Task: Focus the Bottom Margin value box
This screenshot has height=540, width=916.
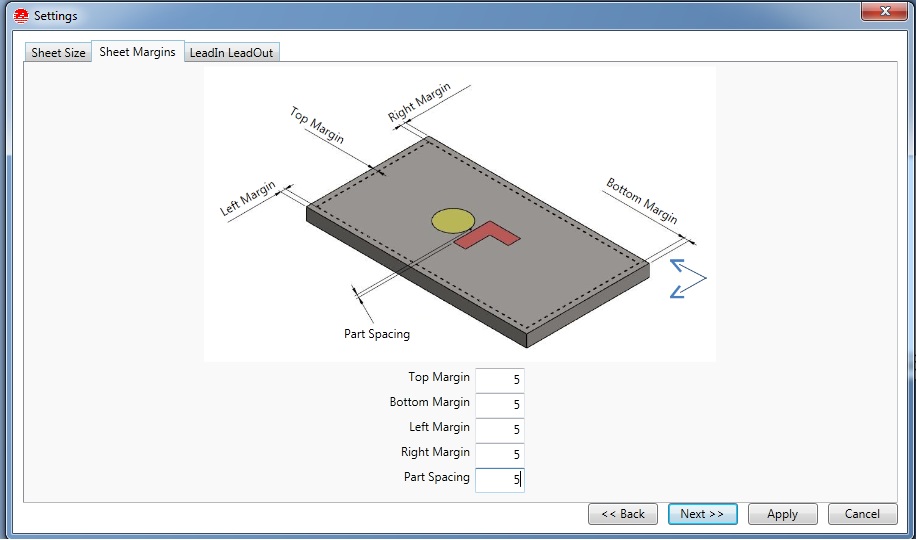Action: 499,405
